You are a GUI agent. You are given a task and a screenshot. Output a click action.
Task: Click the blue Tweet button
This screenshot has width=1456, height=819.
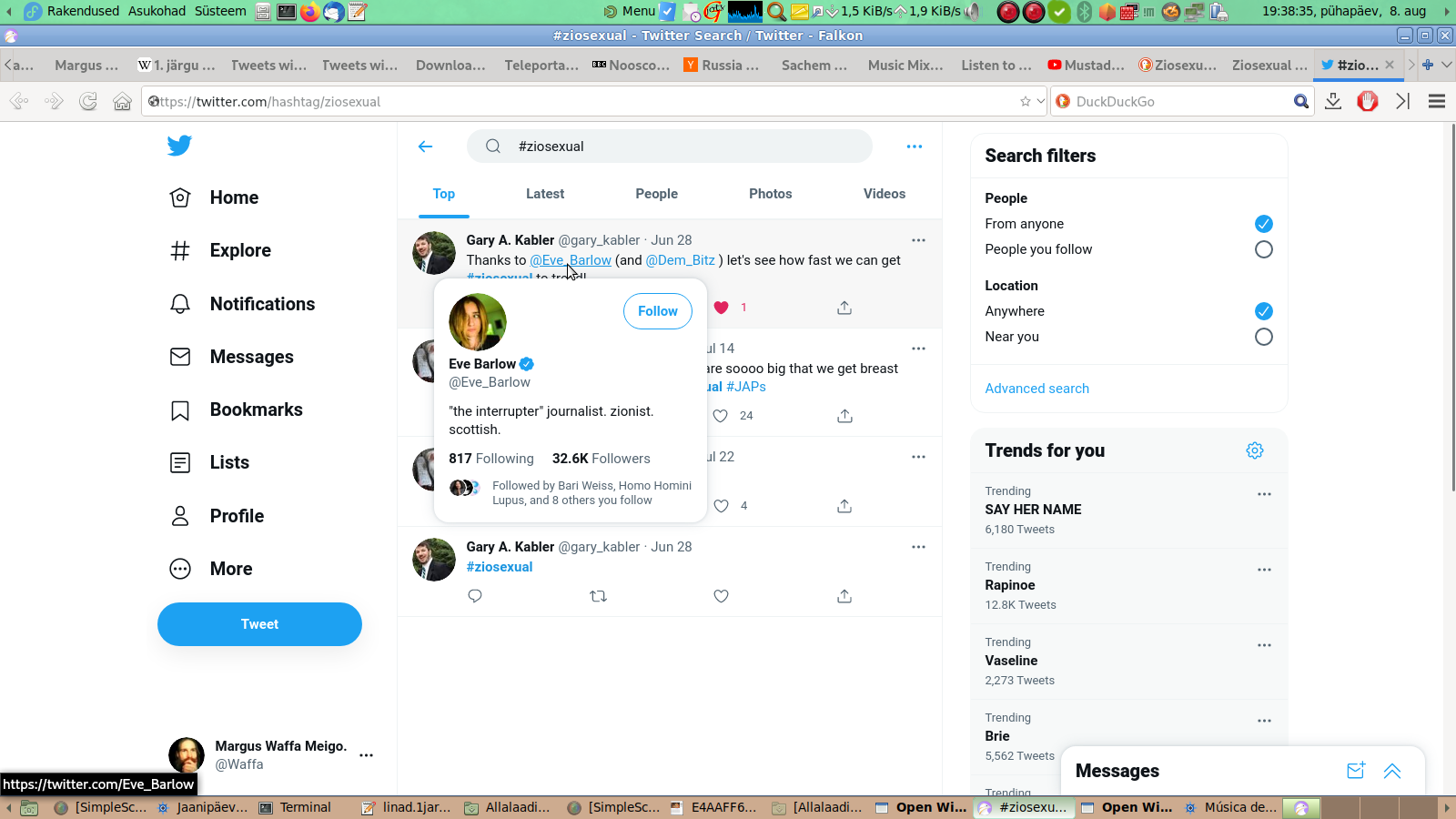pos(259,624)
